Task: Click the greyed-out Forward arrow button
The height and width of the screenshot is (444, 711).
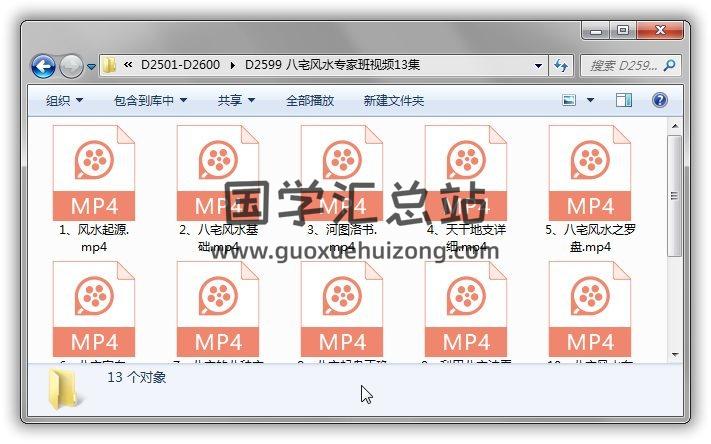Action: (x=71, y=67)
